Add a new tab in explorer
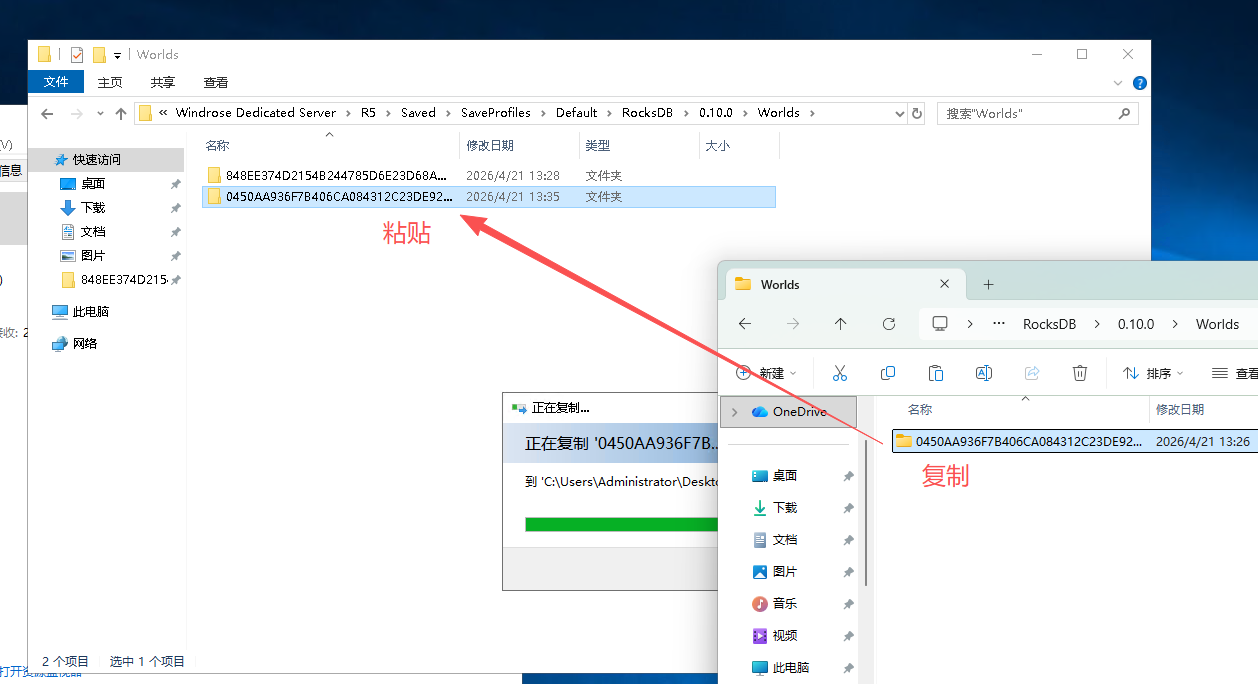The width and height of the screenshot is (1258, 684). pyautogui.click(x=988, y=285)
